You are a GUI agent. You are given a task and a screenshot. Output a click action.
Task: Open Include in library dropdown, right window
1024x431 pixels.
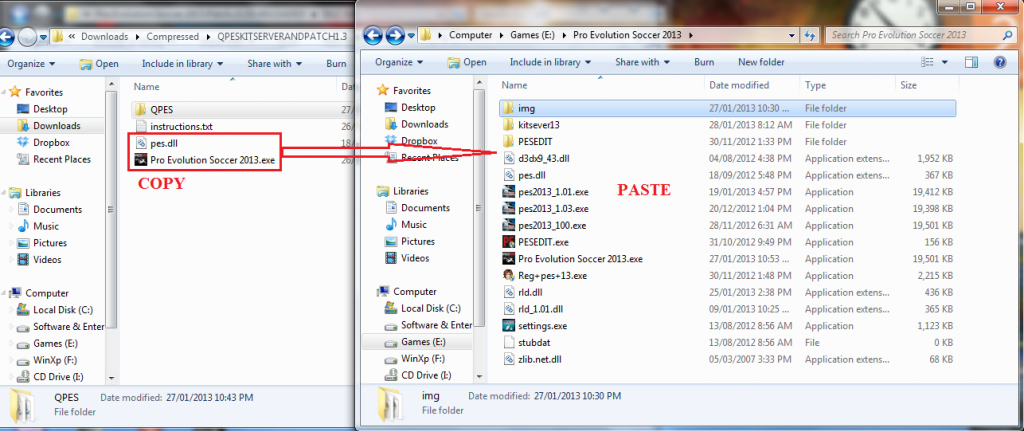pyautogui.click(x=550, y=62)
